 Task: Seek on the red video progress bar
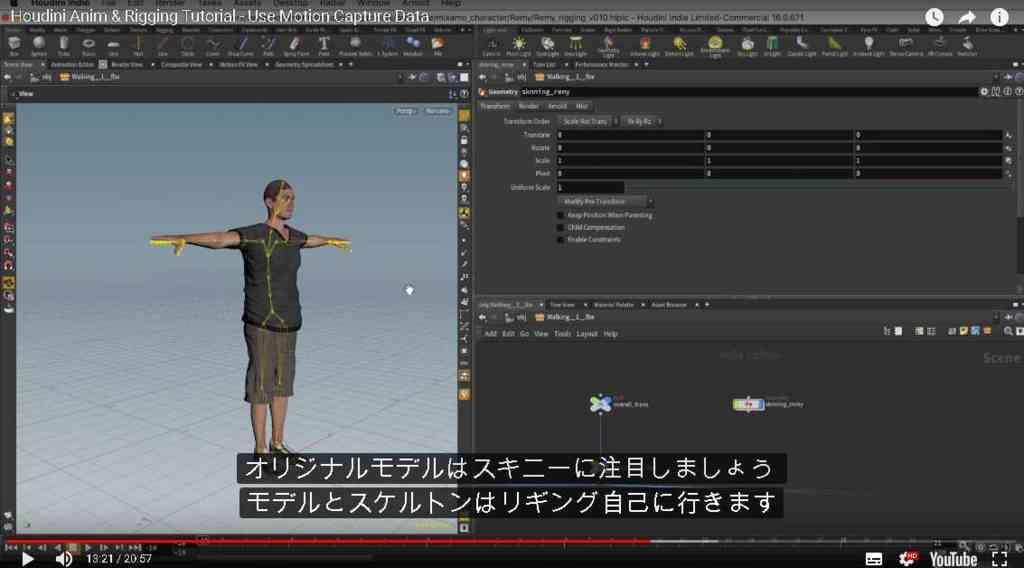click(x=327, y=541)
